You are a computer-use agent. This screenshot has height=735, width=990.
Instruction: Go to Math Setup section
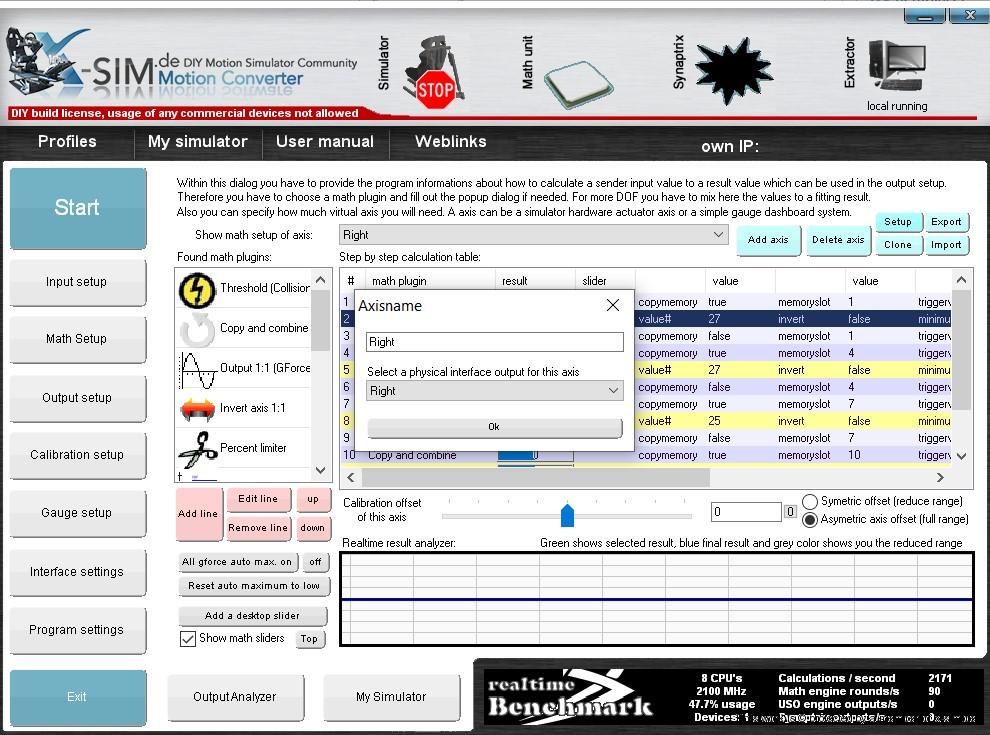click(x=77, y=339)
